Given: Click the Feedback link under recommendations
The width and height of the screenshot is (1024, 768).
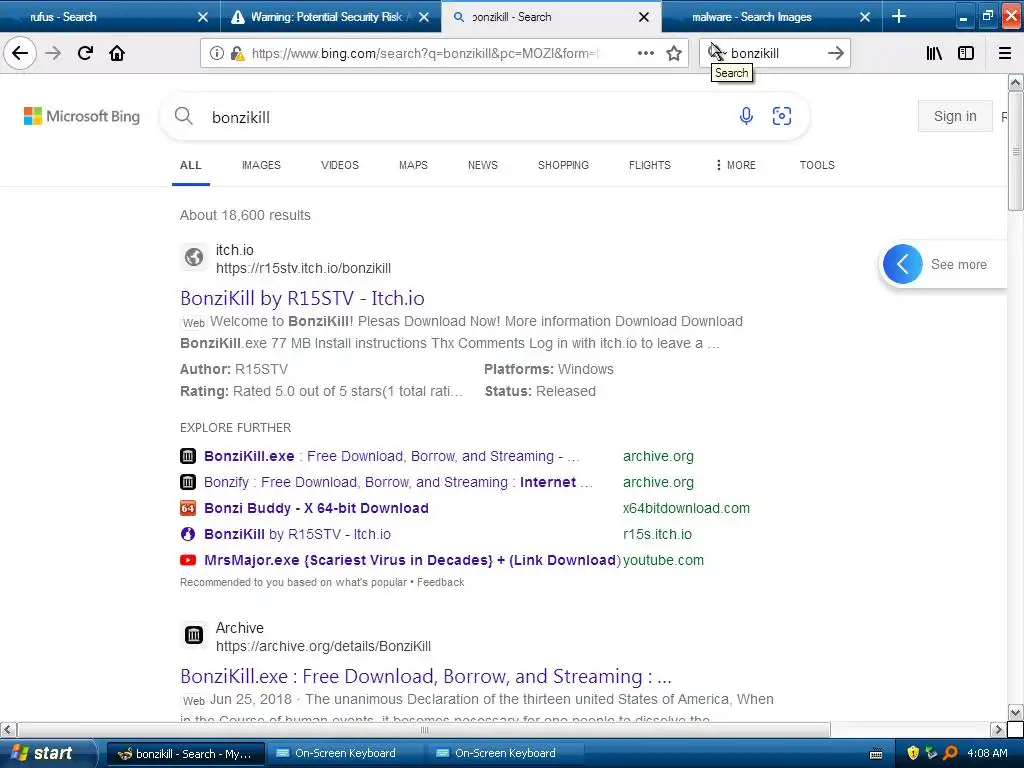Looking at the screenshot, I should 441,582.
